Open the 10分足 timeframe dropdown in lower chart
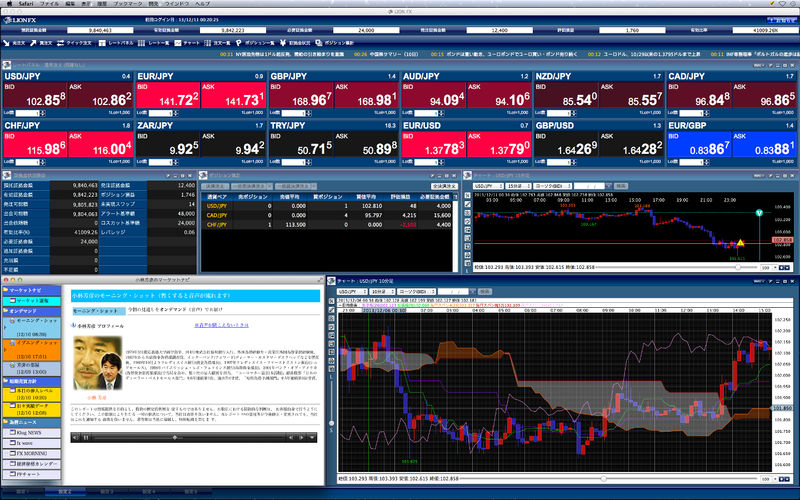Screen dimensions: 800x500 [383, 291]
